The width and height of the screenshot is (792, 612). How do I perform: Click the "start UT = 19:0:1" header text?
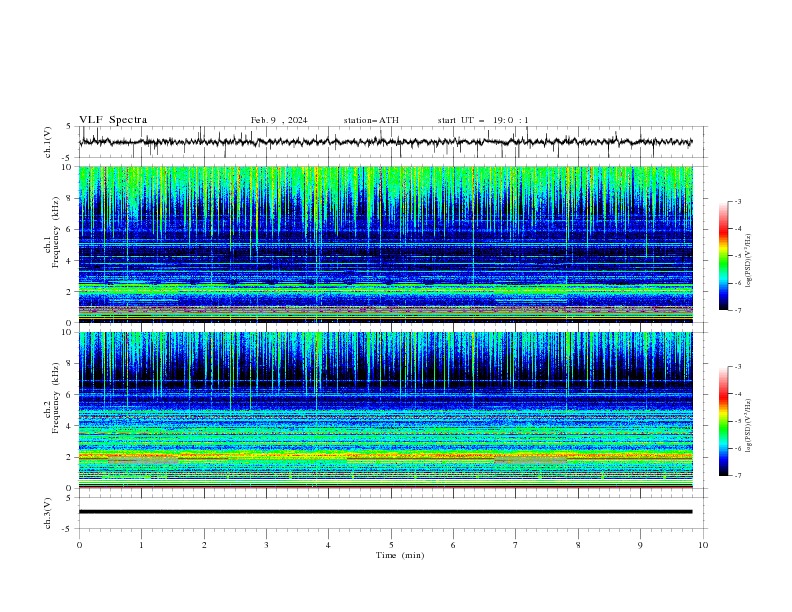[483, 120]
